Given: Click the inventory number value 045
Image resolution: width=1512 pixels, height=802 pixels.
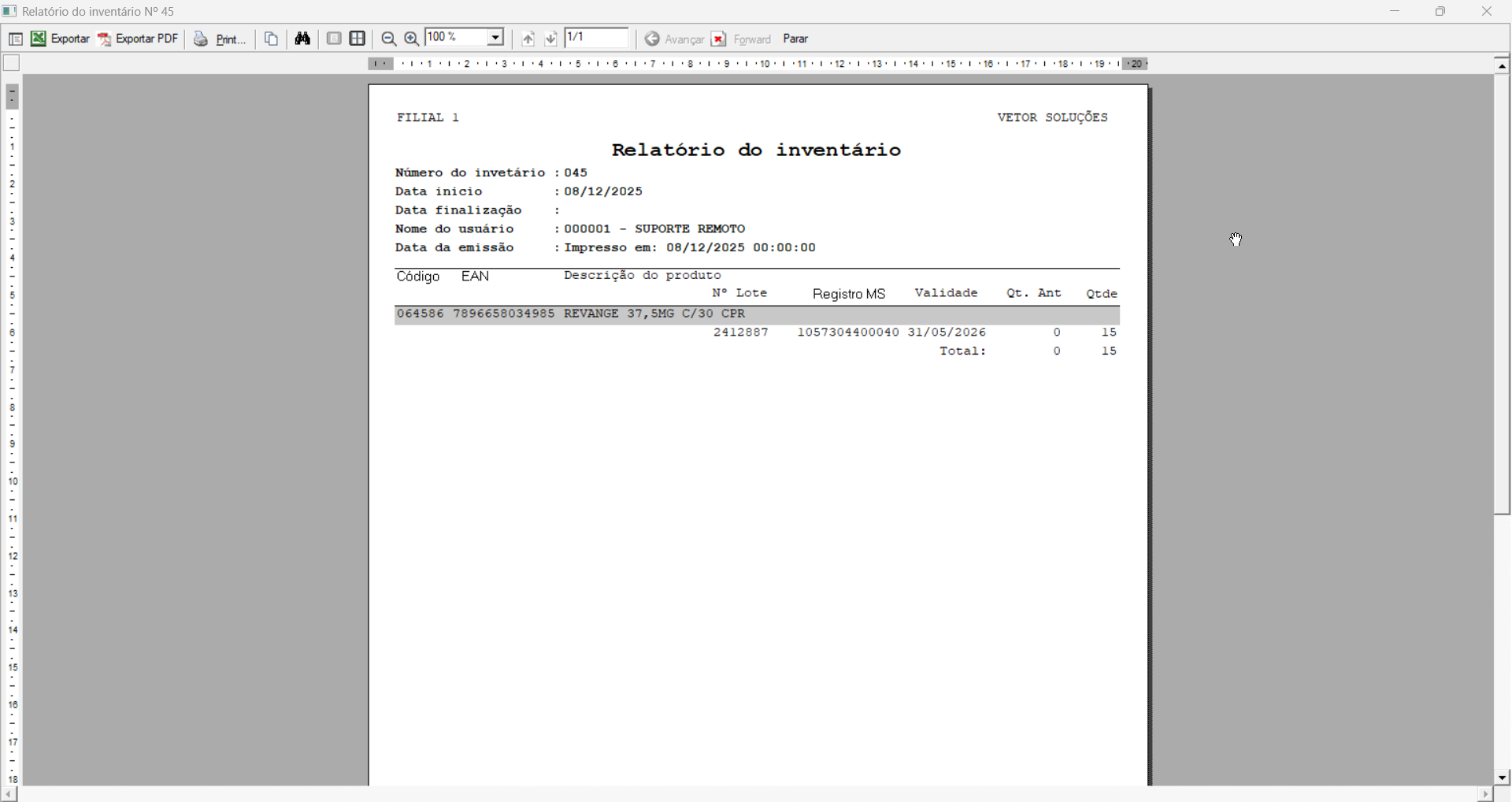Looking at the screenshot, I should 576,173.
